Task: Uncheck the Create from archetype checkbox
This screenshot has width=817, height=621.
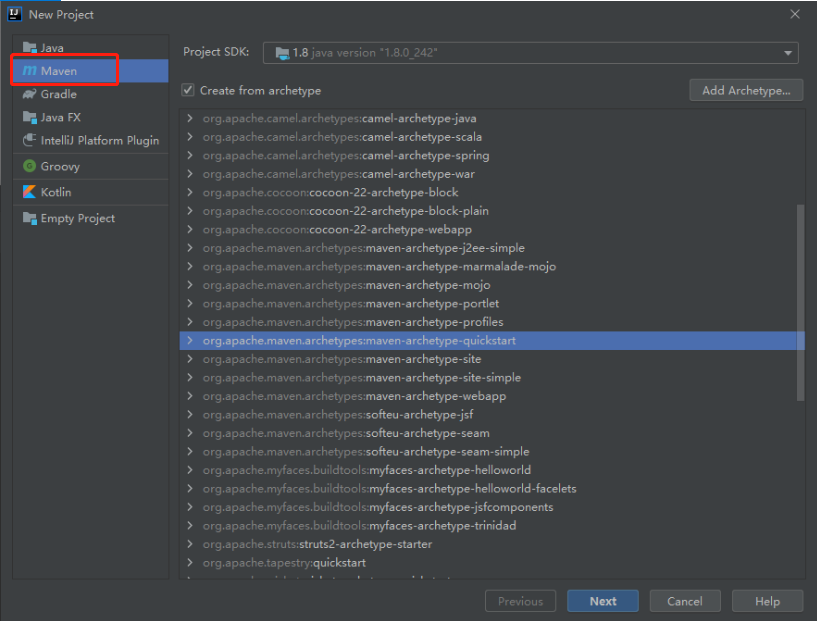Action: [188, 90]
